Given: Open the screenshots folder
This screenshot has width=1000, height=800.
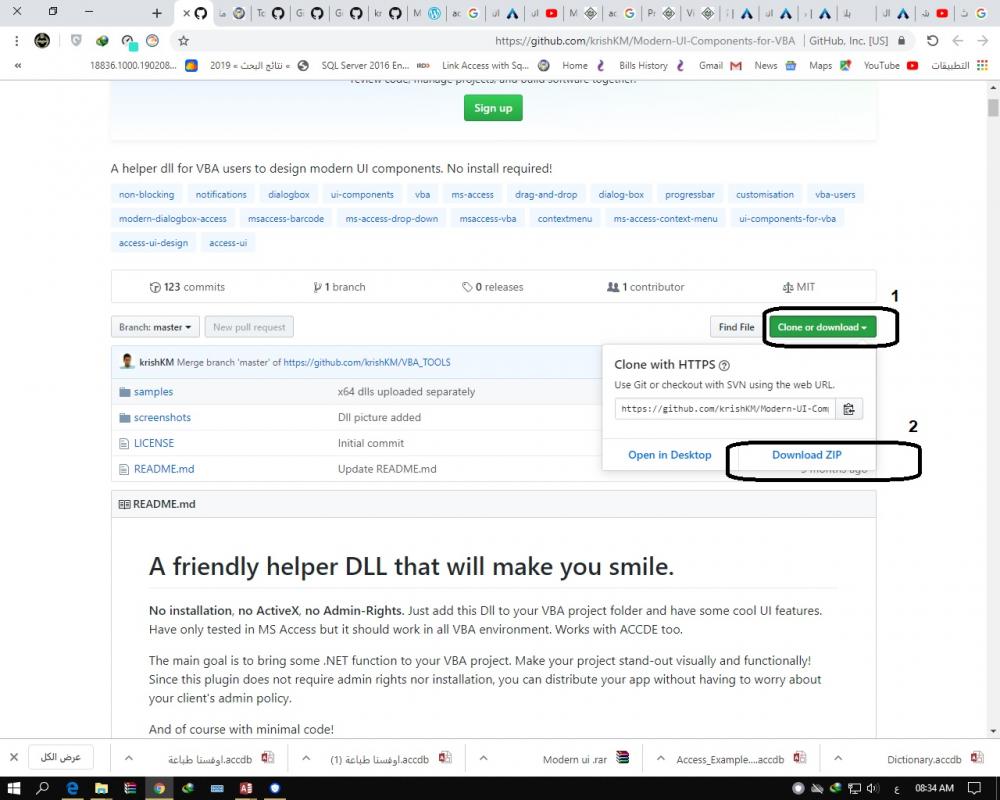Looking at the screenshot, I should coord(162,417).
